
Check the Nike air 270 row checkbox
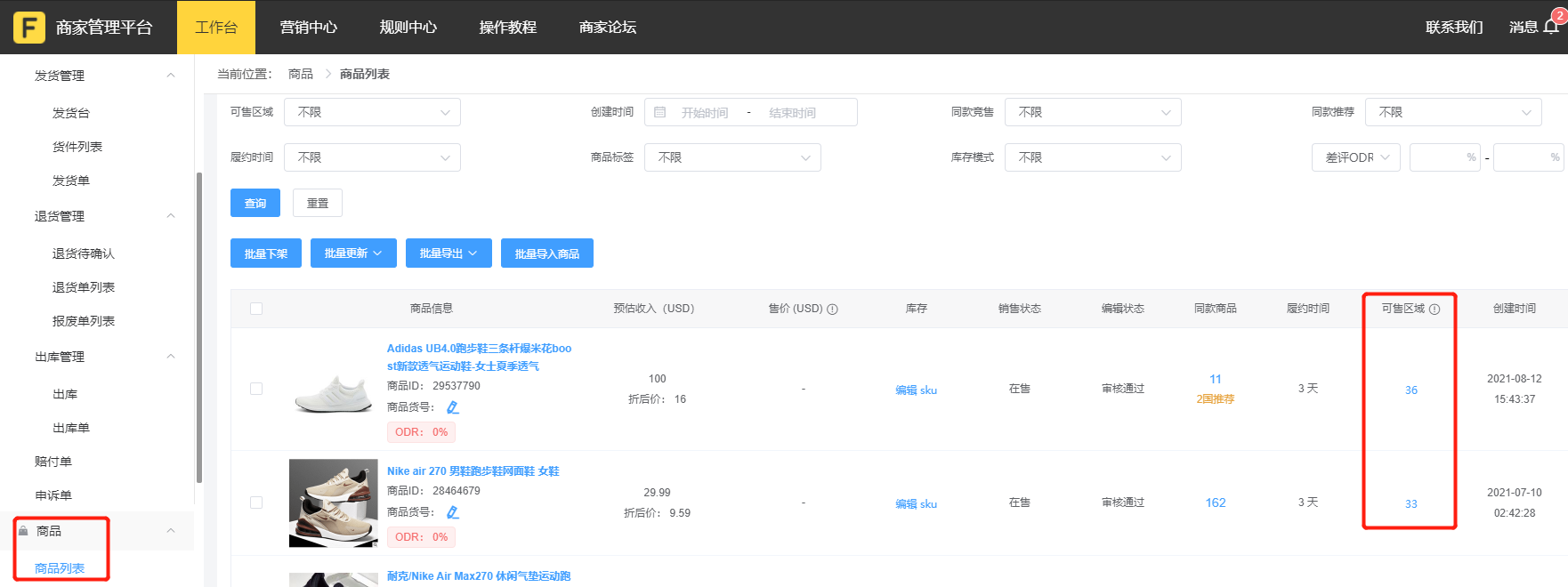click(x=256, y=503)
